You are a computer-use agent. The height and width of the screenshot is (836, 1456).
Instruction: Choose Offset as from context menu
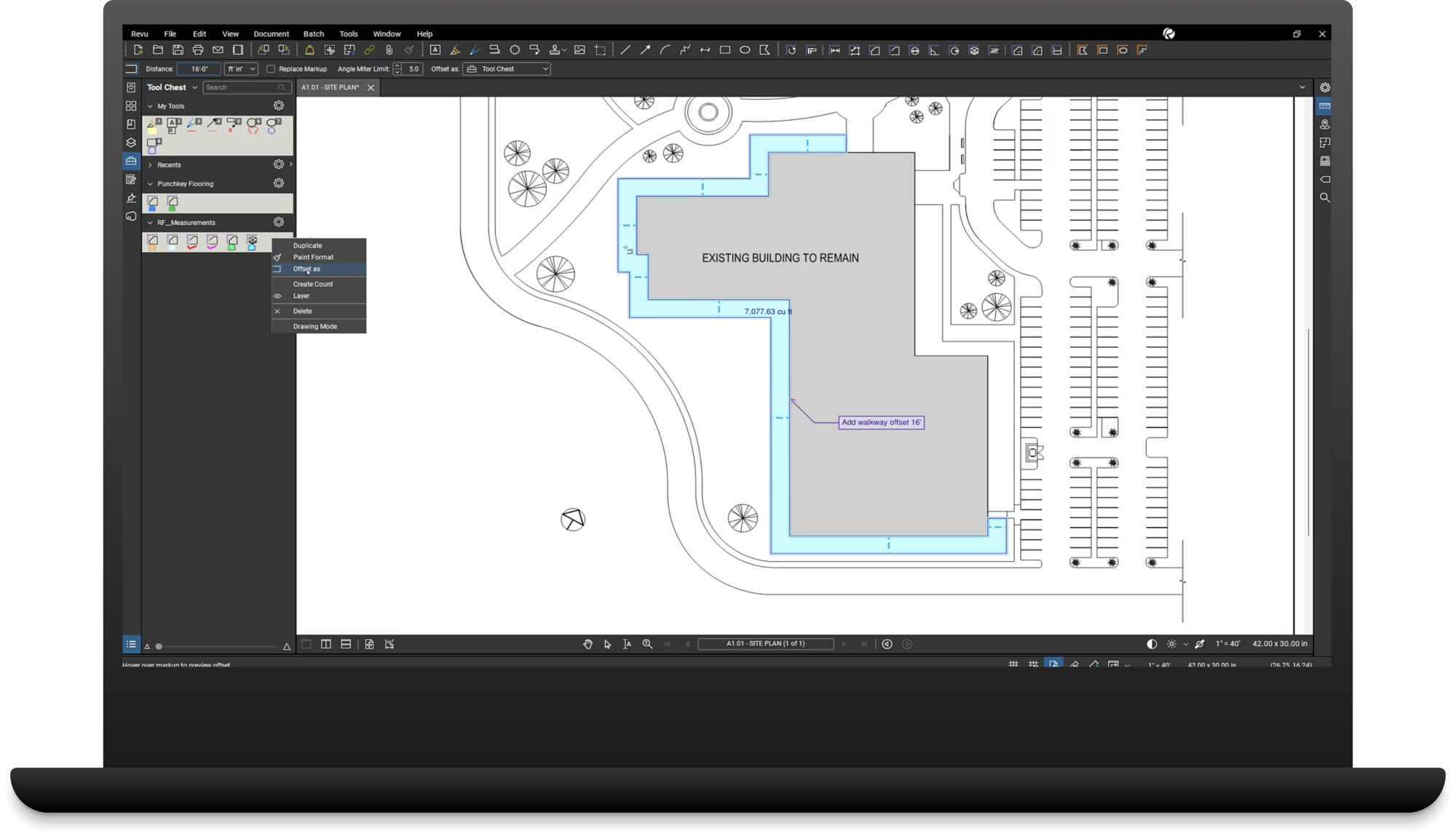click(319, 269)
